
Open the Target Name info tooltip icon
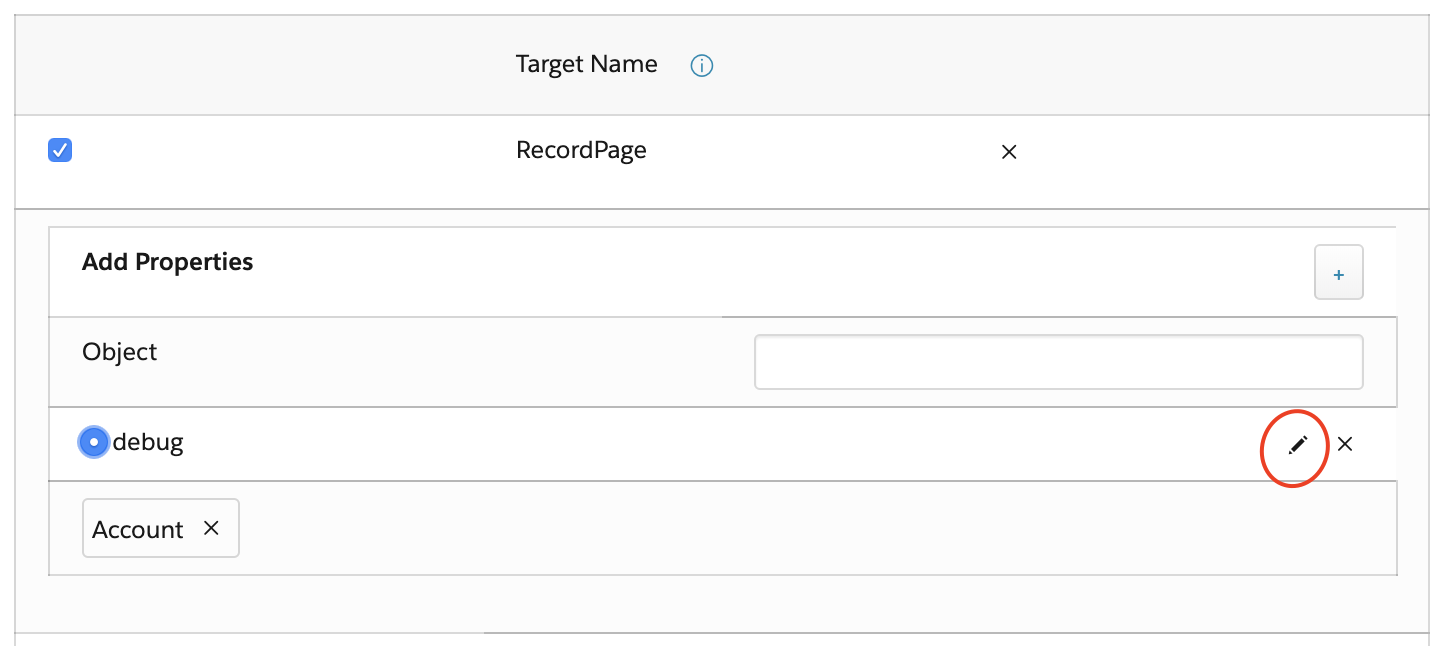coord(702,66)
